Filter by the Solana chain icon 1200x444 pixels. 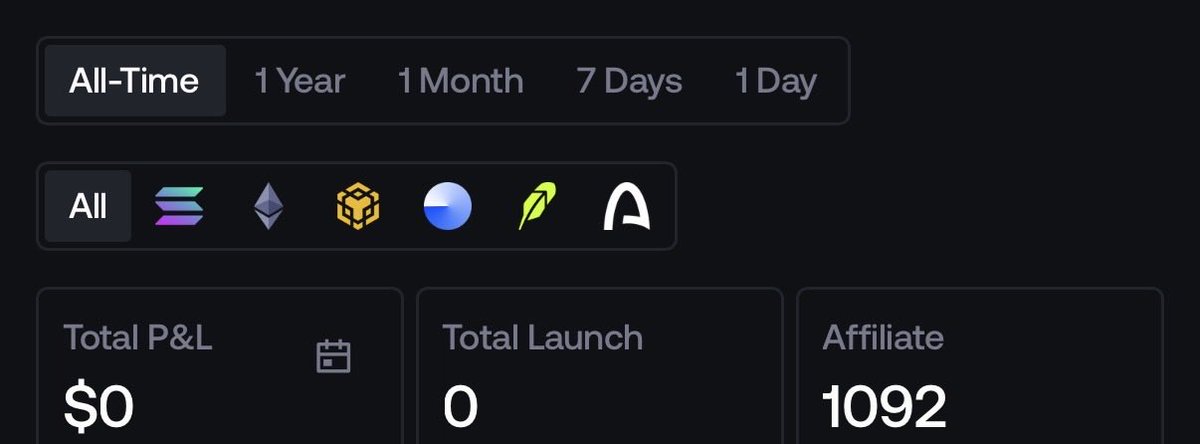pos(180,207)
